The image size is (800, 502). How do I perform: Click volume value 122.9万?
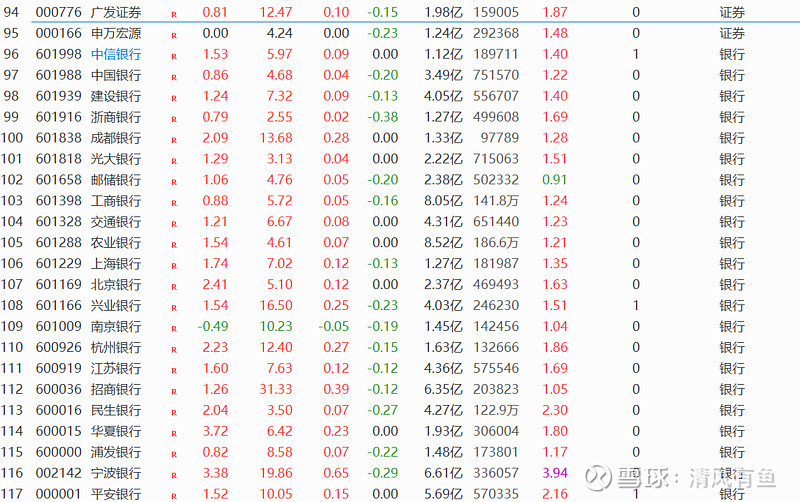[496, 410]
